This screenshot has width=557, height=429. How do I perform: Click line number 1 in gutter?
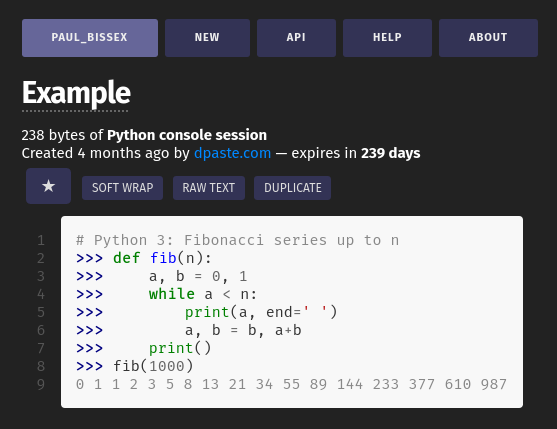(41, 240)
